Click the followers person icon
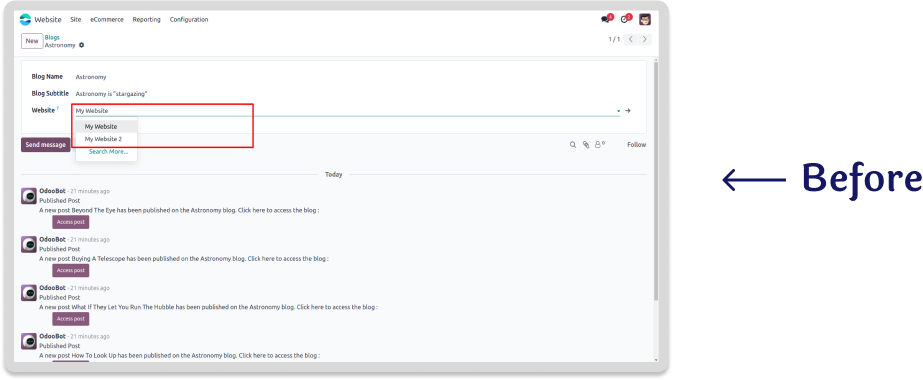This screenshot has width=923, height=380. tap(599, 145)
